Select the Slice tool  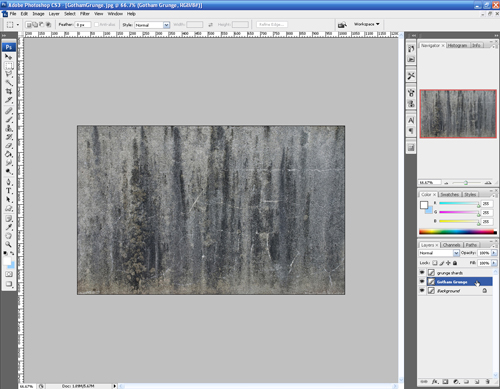(9, 100)
